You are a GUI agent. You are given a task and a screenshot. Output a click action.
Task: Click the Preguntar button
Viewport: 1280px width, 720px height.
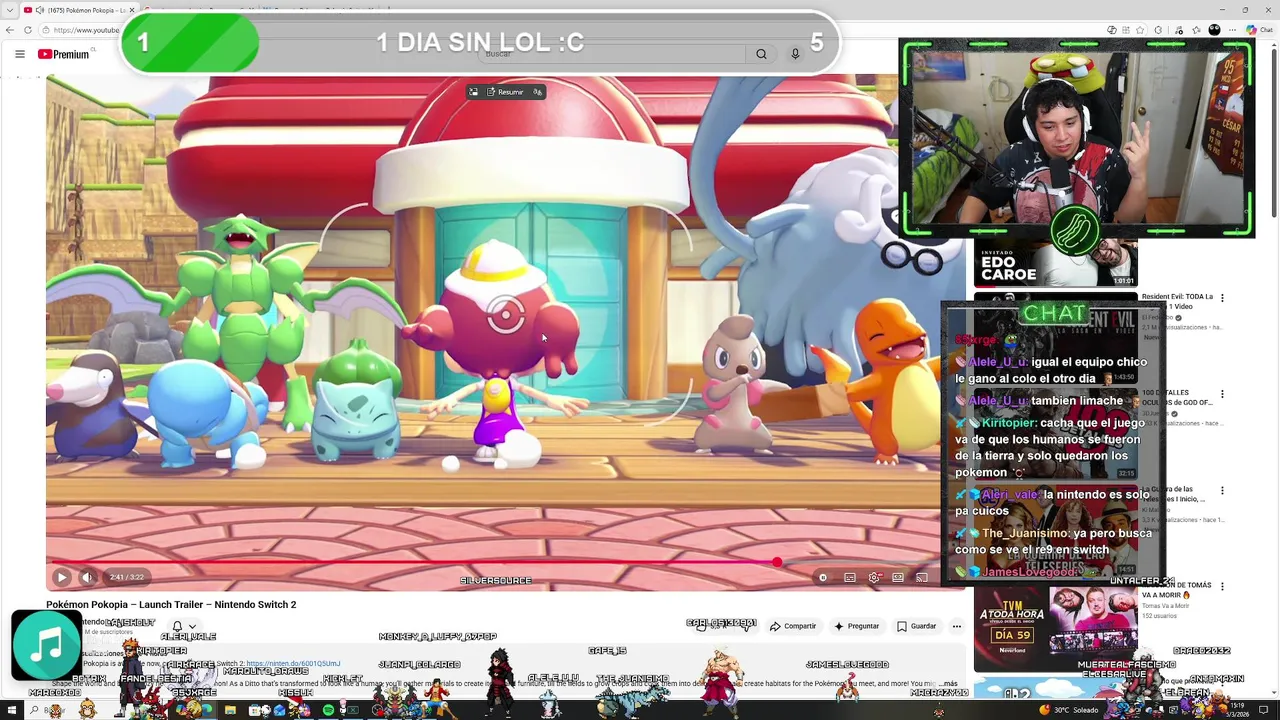pos(856,626)
